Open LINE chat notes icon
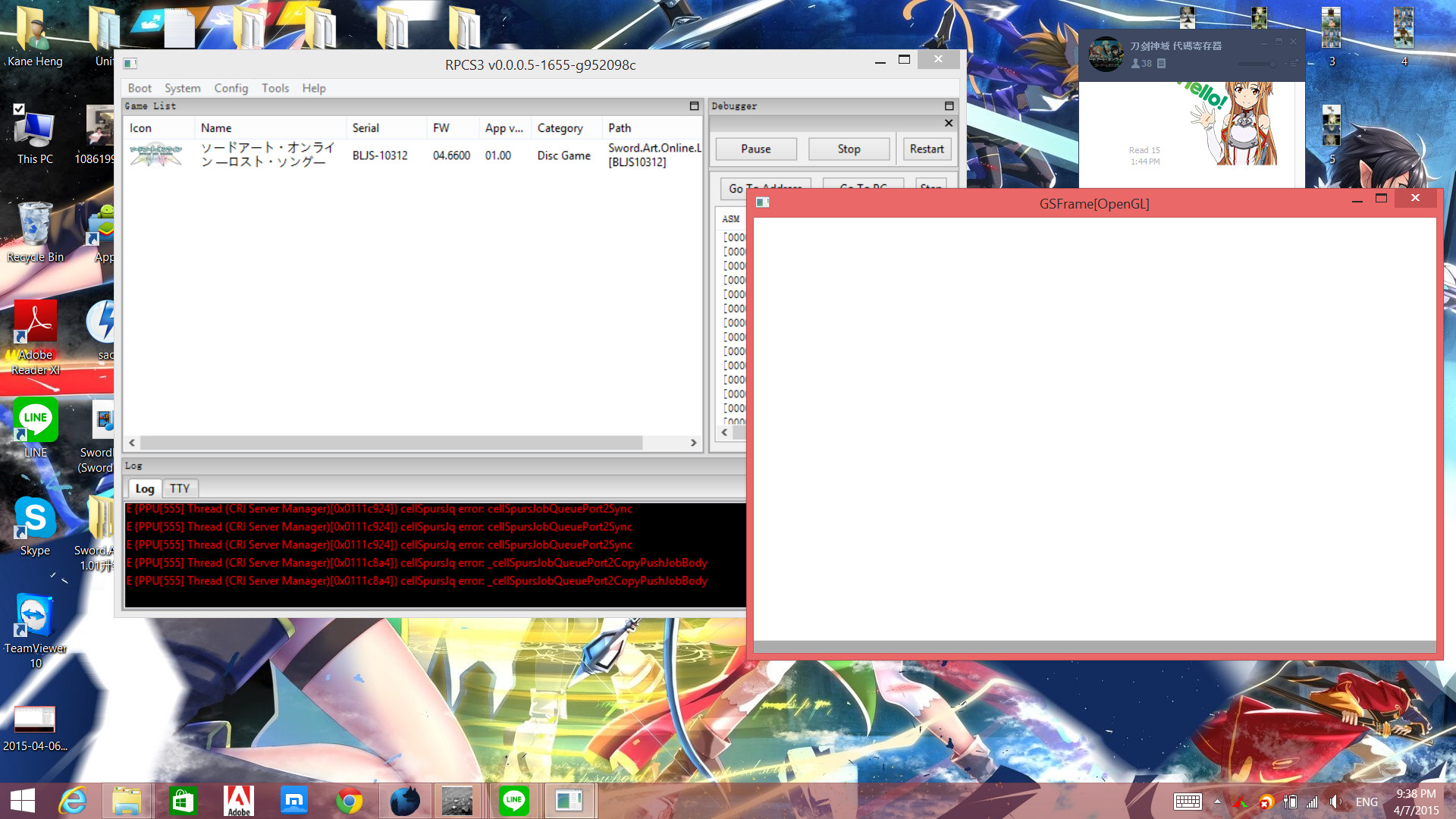 (1161, 64)
